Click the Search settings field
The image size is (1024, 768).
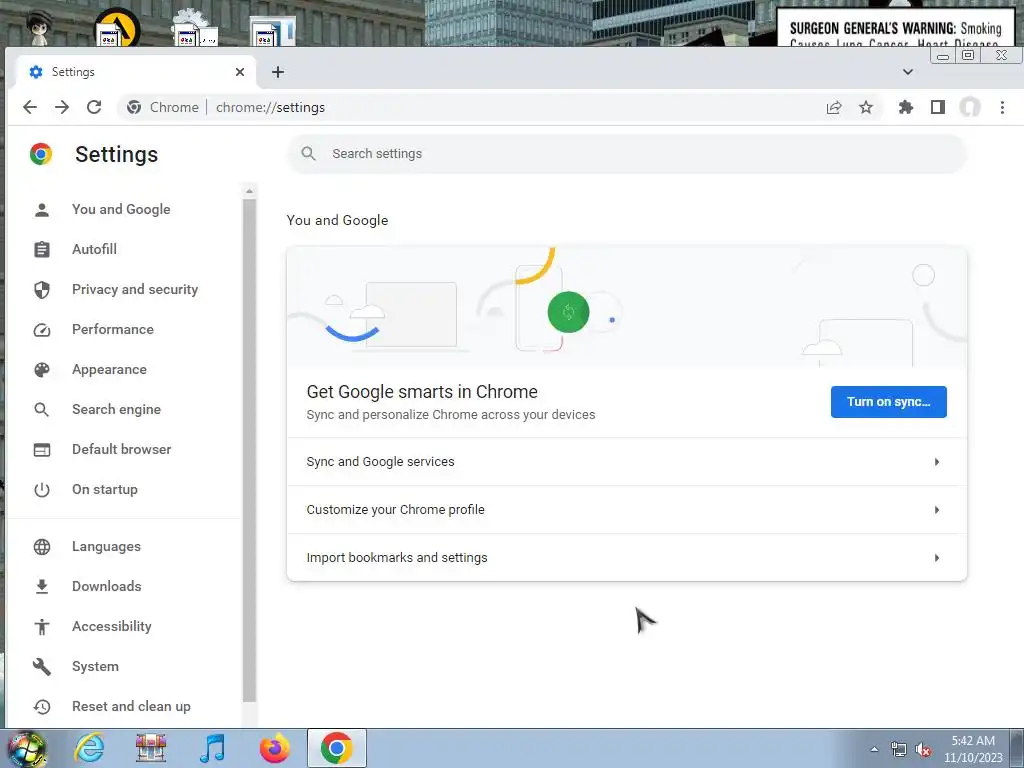click(x=627, y=153)
